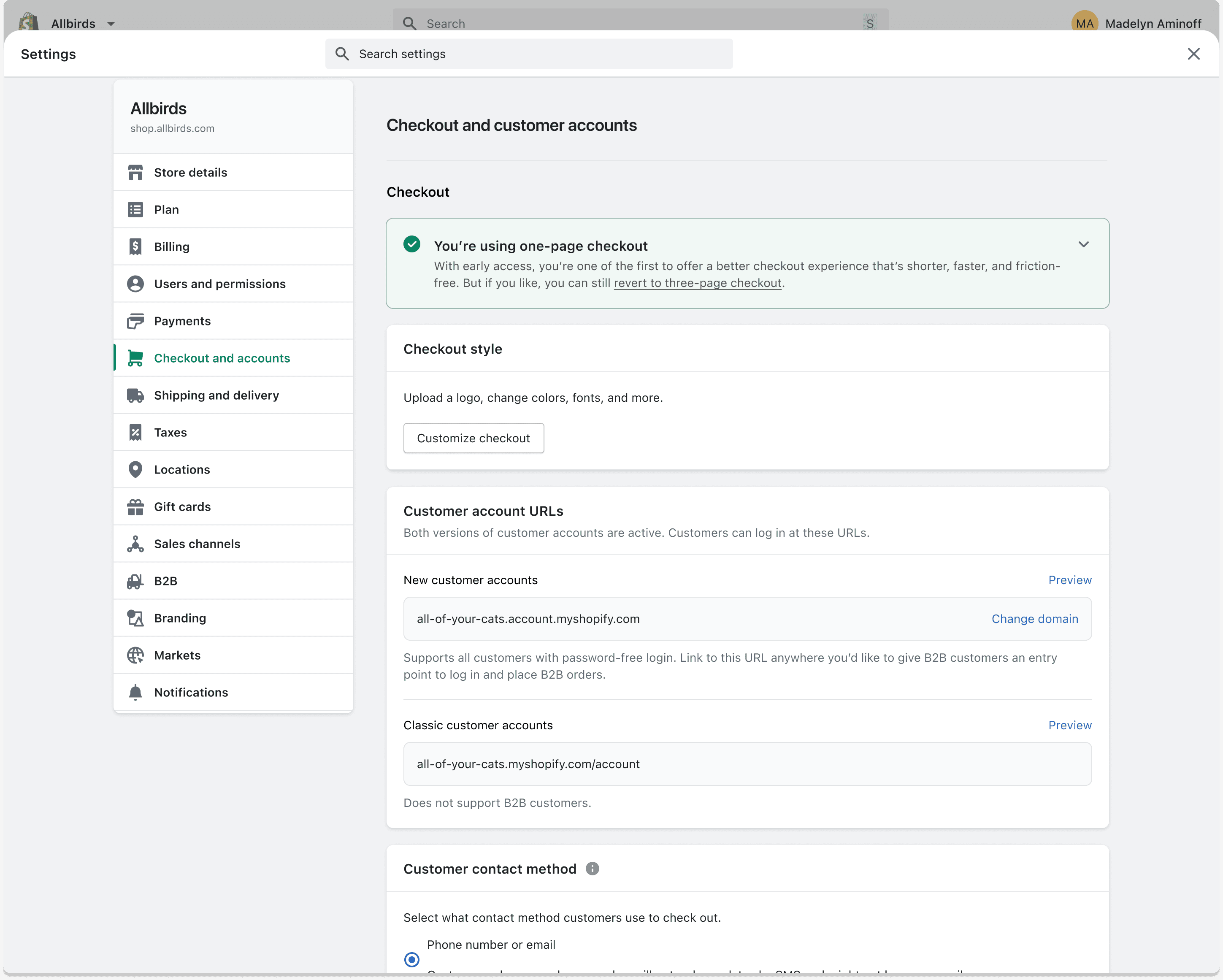Follow the revert to three-page checkout link
1223x980 pixels.
tap(698, 283)
